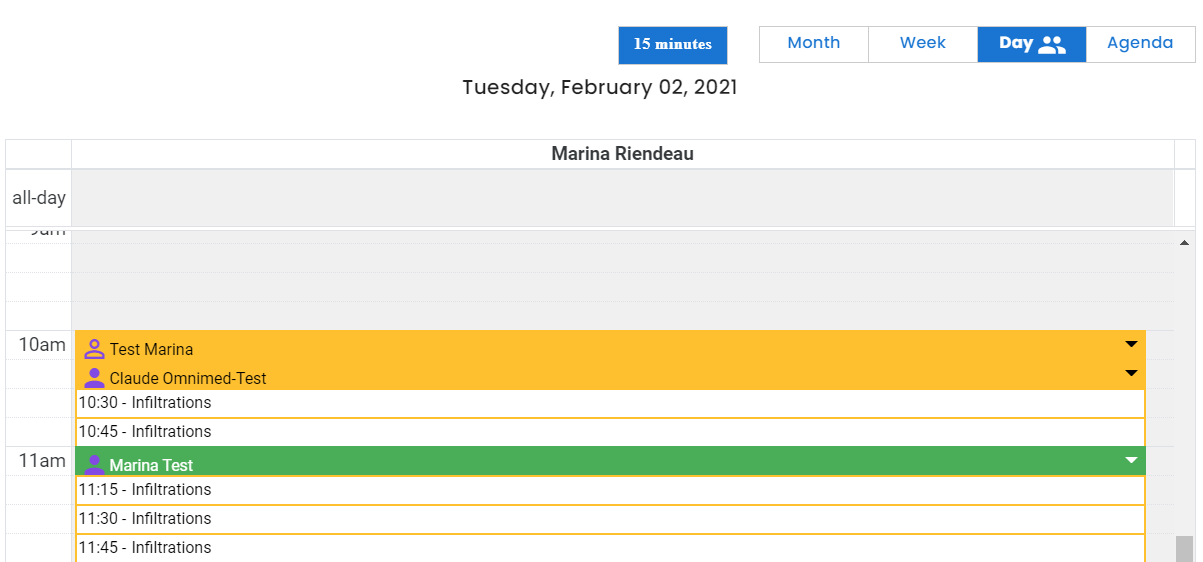The width and height of the screenshot is (1203, 562).
Task: Click the 15 minutes interval button
Action: point(673,45)
